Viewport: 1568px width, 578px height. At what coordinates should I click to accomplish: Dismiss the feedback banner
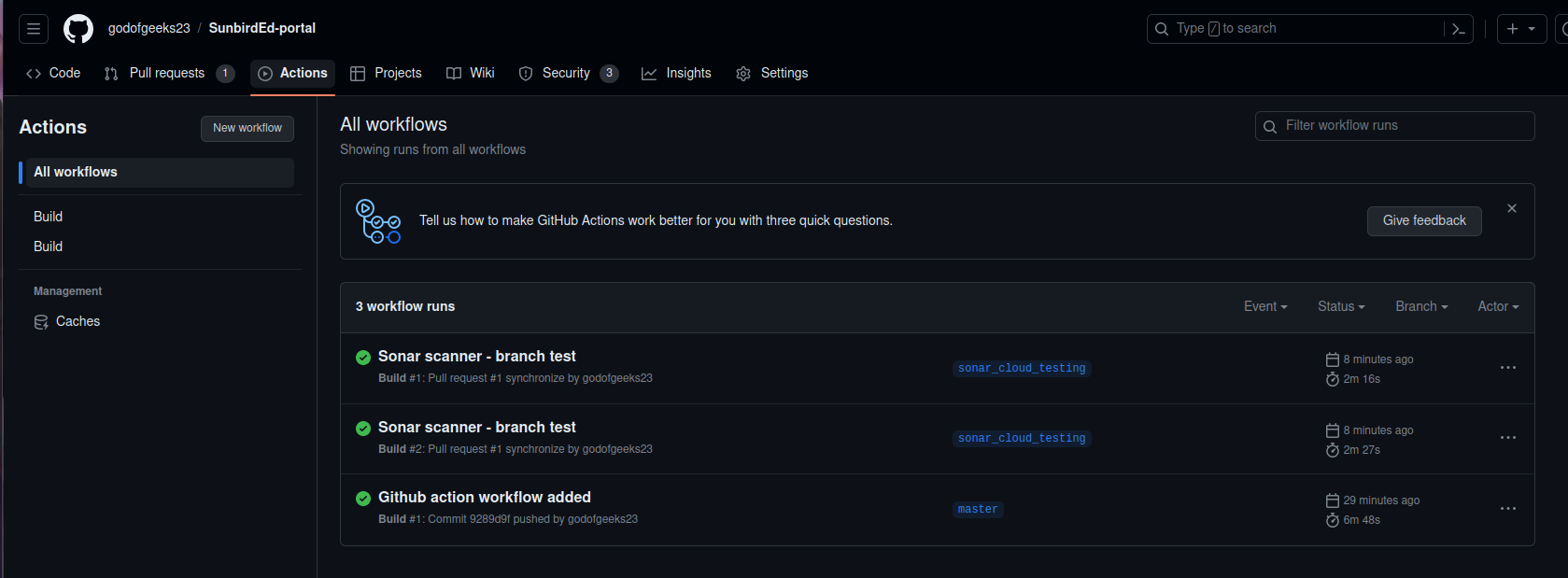[1511, 208]
